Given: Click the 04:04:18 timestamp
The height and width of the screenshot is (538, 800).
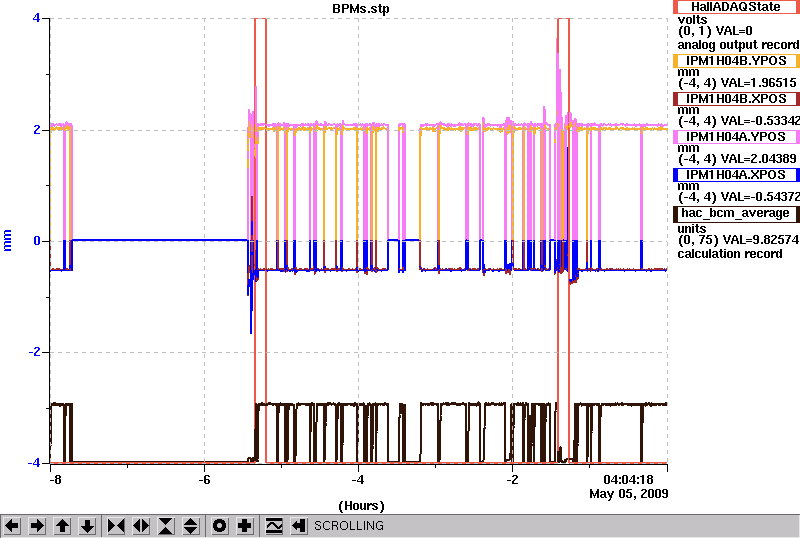Looking at the screenshot, I should (628, 480).
